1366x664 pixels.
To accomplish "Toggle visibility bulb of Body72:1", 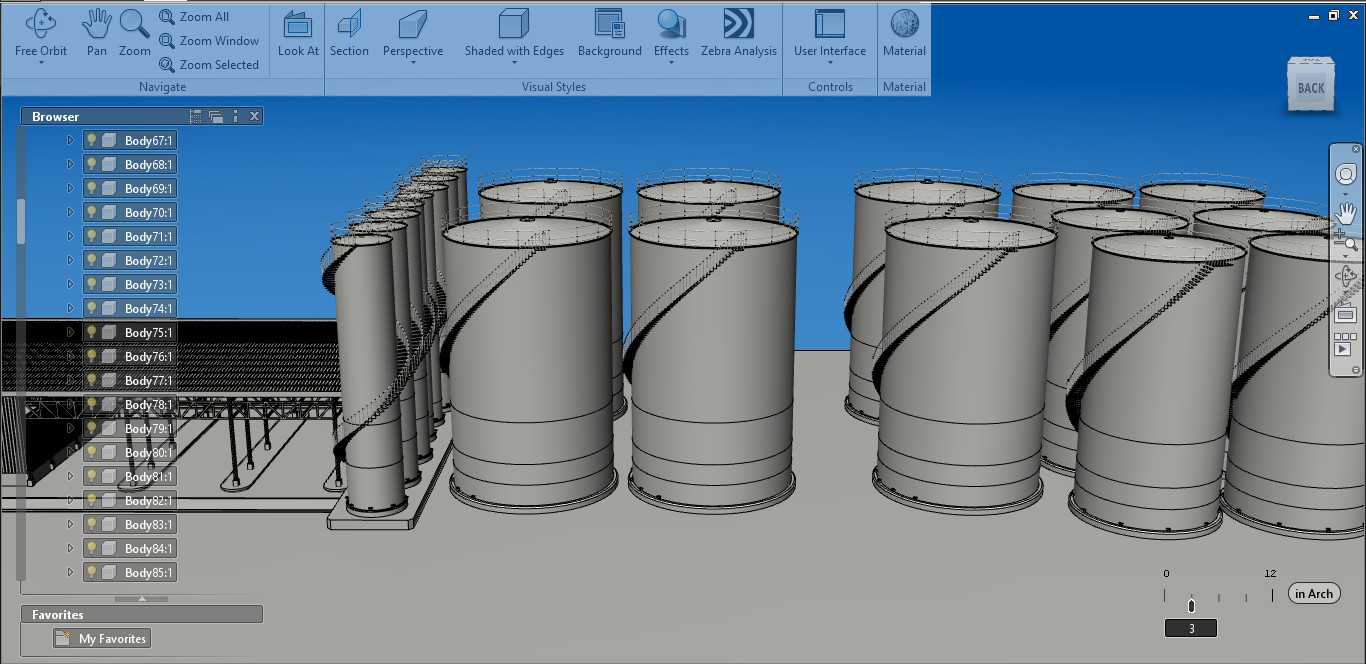I will click(x=91, y=260).
